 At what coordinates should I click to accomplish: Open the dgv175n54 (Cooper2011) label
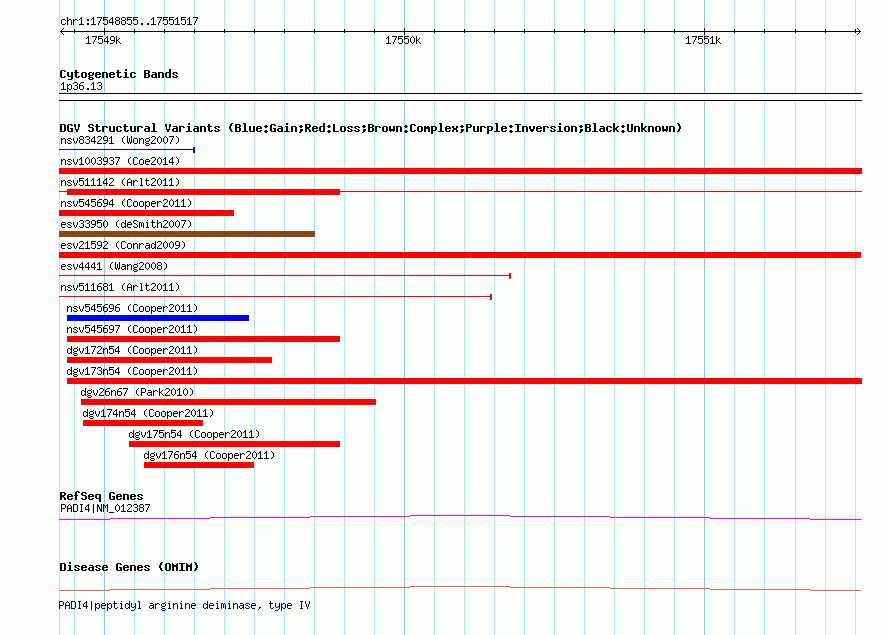[194, 434]
